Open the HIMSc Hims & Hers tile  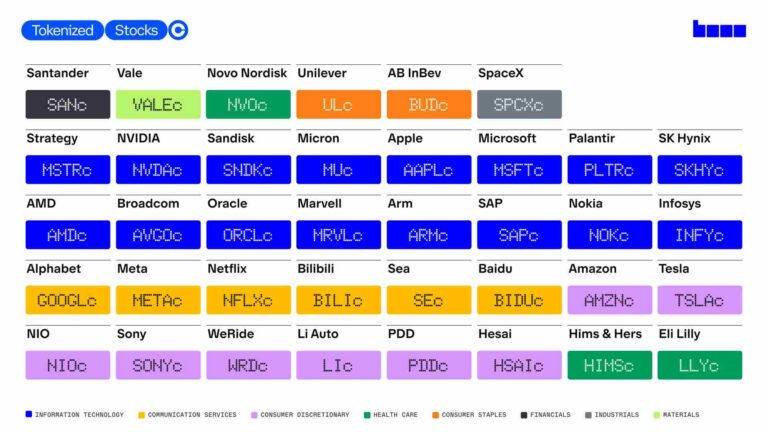[x=609, y=365]
